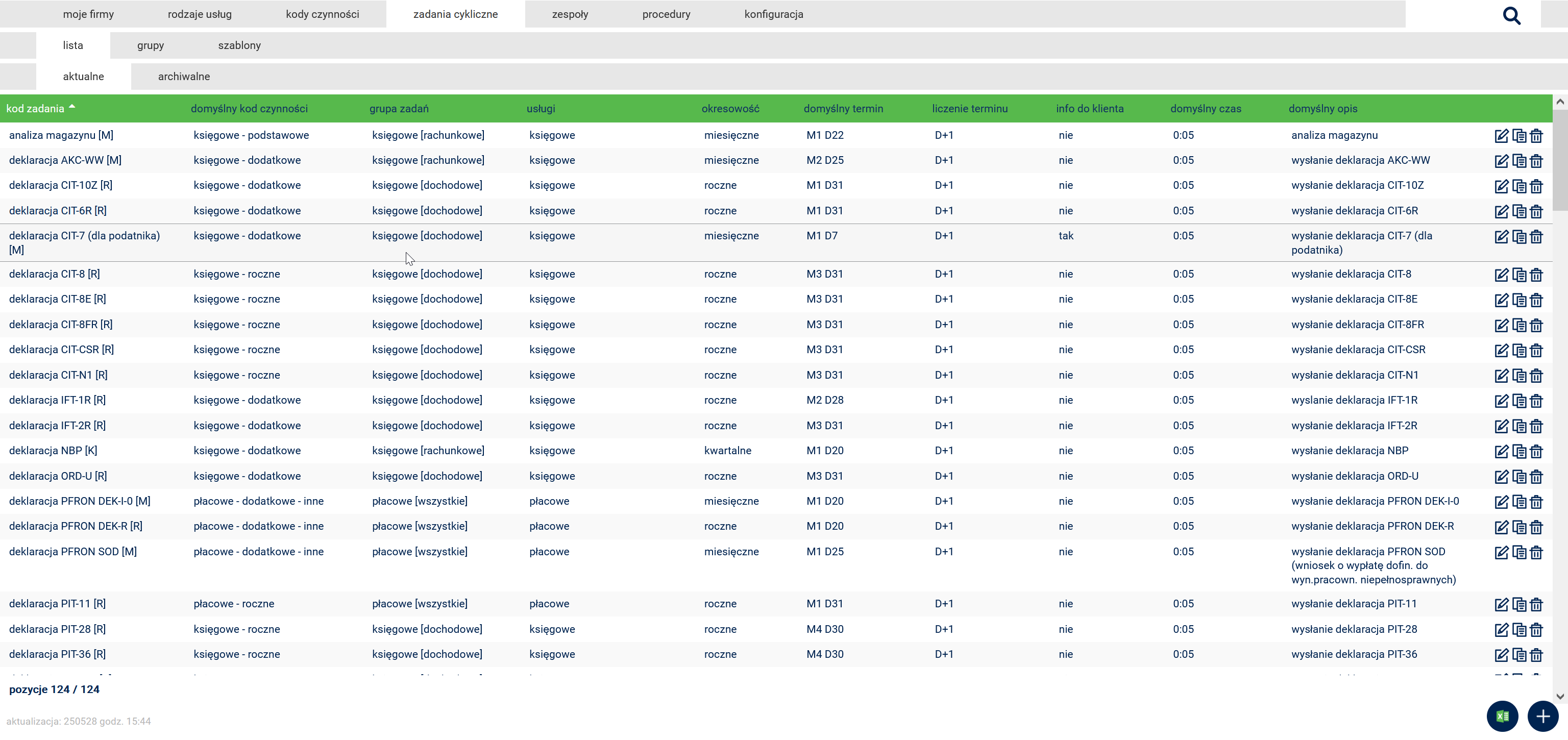
Task: Delete deklaracja IFT-1R [R] task
Action: point(1536,401)
